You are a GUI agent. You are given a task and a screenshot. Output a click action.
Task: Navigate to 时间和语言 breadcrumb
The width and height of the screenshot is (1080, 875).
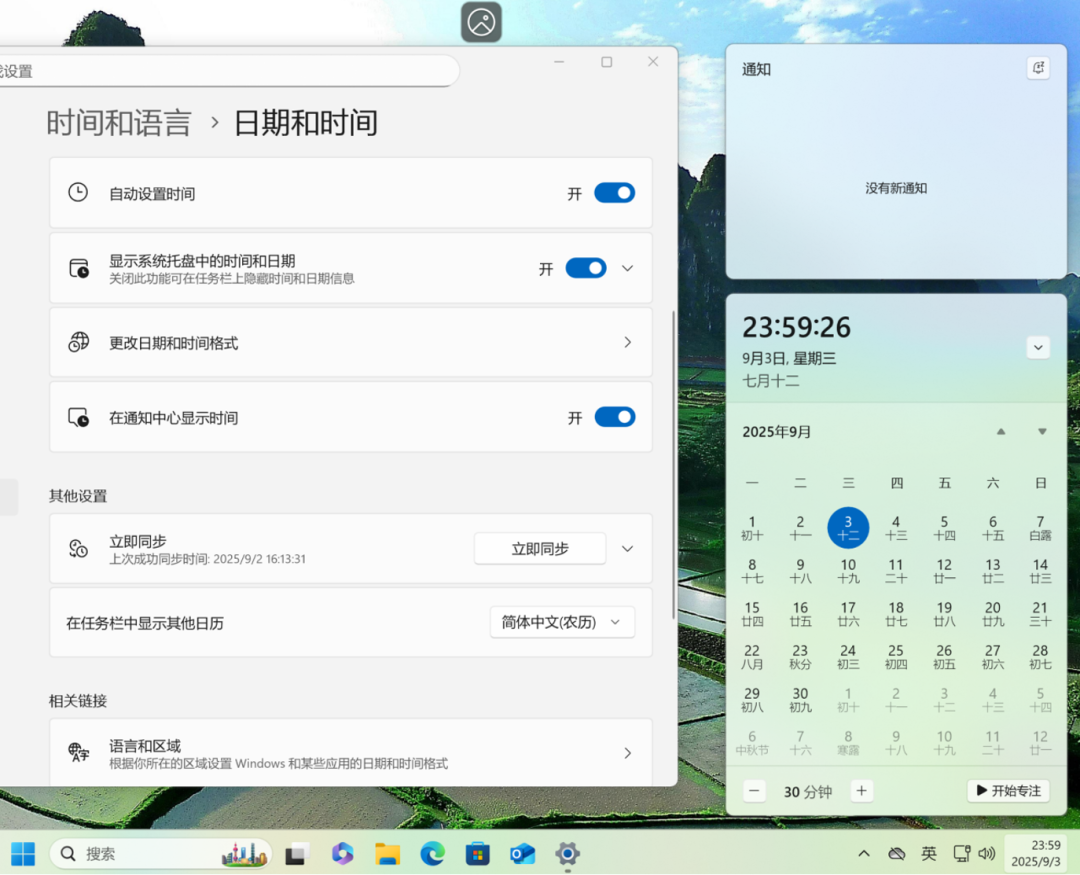[119, 123]
